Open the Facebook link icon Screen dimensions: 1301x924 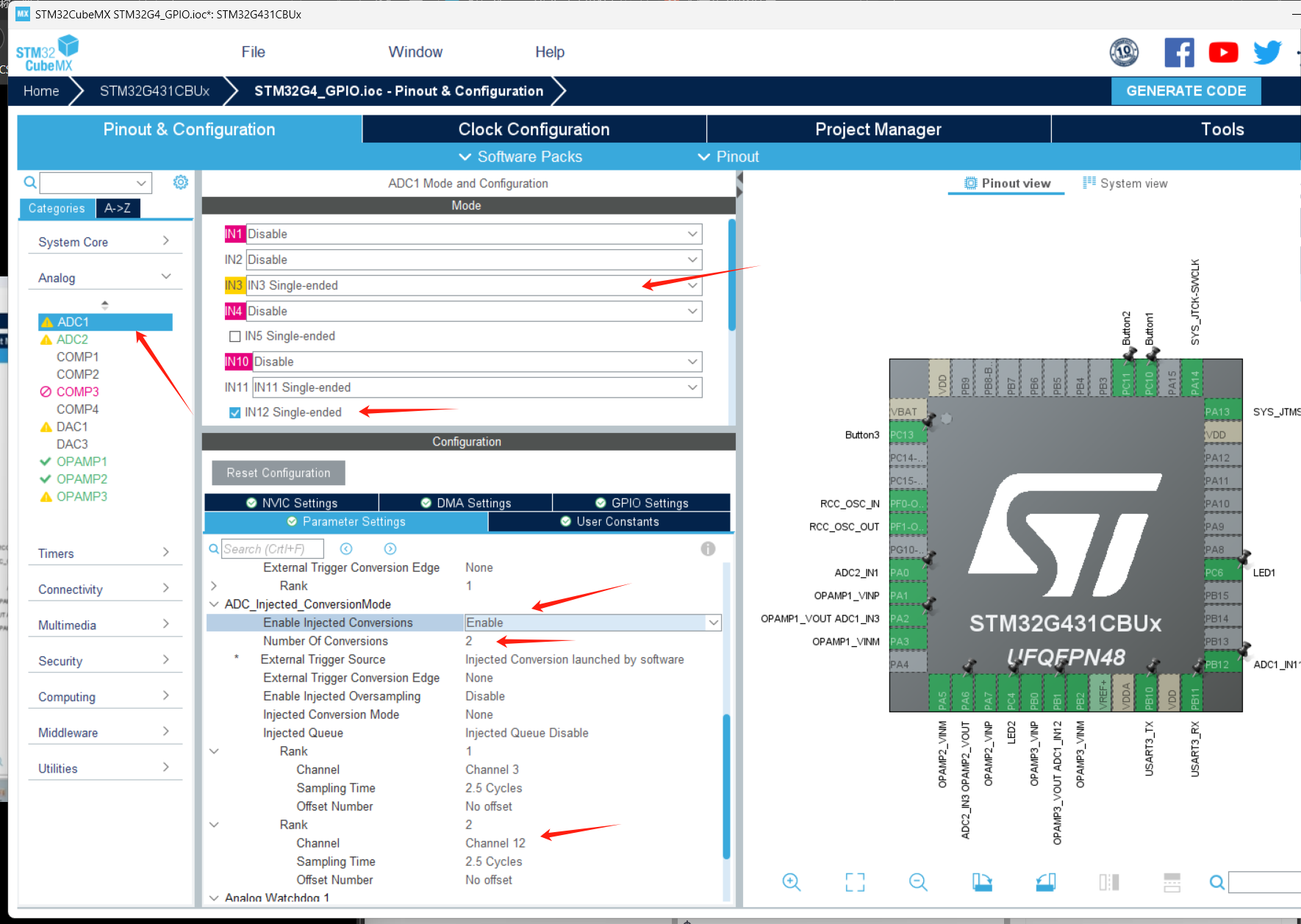[x=1179, y=52]
